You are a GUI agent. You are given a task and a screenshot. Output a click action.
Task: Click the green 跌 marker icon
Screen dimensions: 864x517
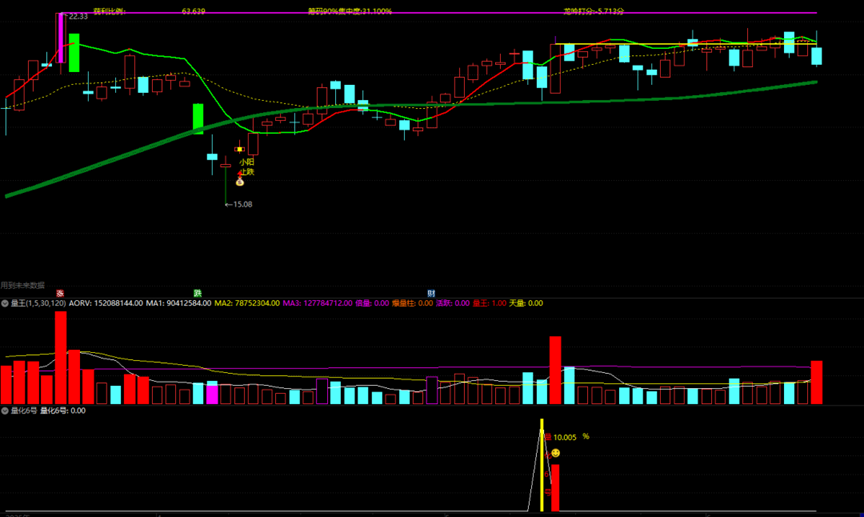(198, 293)
